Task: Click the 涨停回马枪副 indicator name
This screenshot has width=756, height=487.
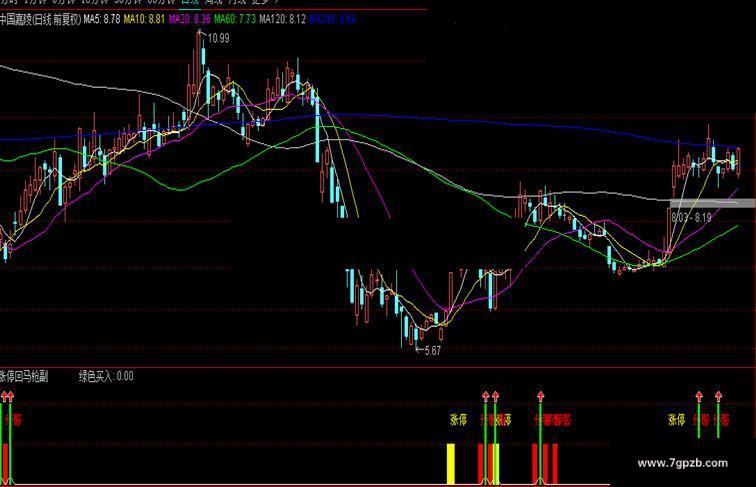Action: [24, 377]
